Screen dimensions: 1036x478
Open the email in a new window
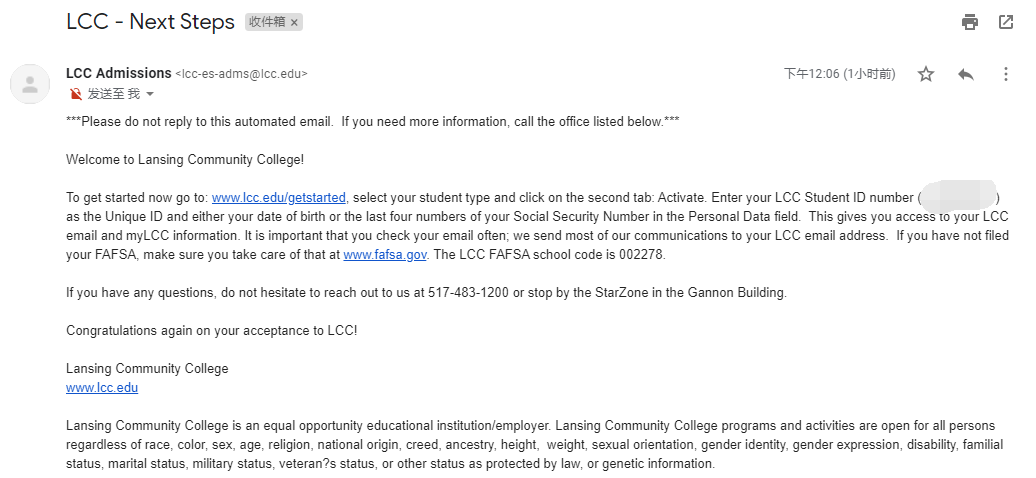pos(1006,22)
